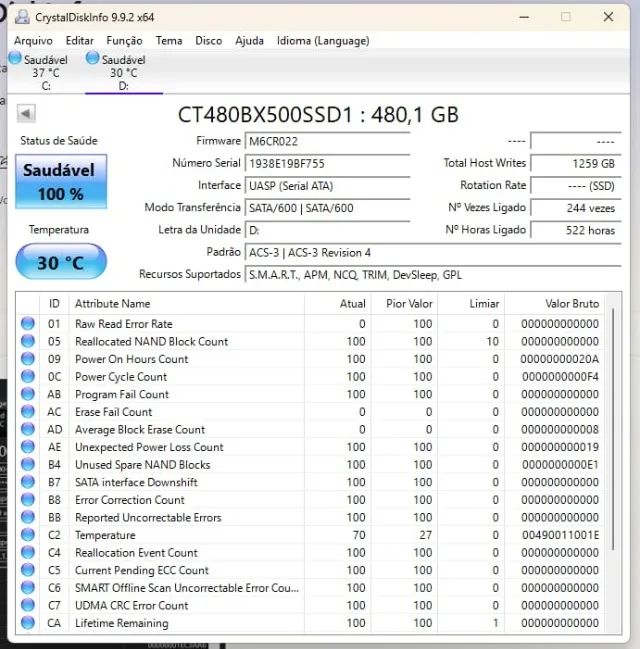Screen dimensions: 640x649
Task: Click the status orb for Unexpected Power Loss Count
Action: [28, 447]
